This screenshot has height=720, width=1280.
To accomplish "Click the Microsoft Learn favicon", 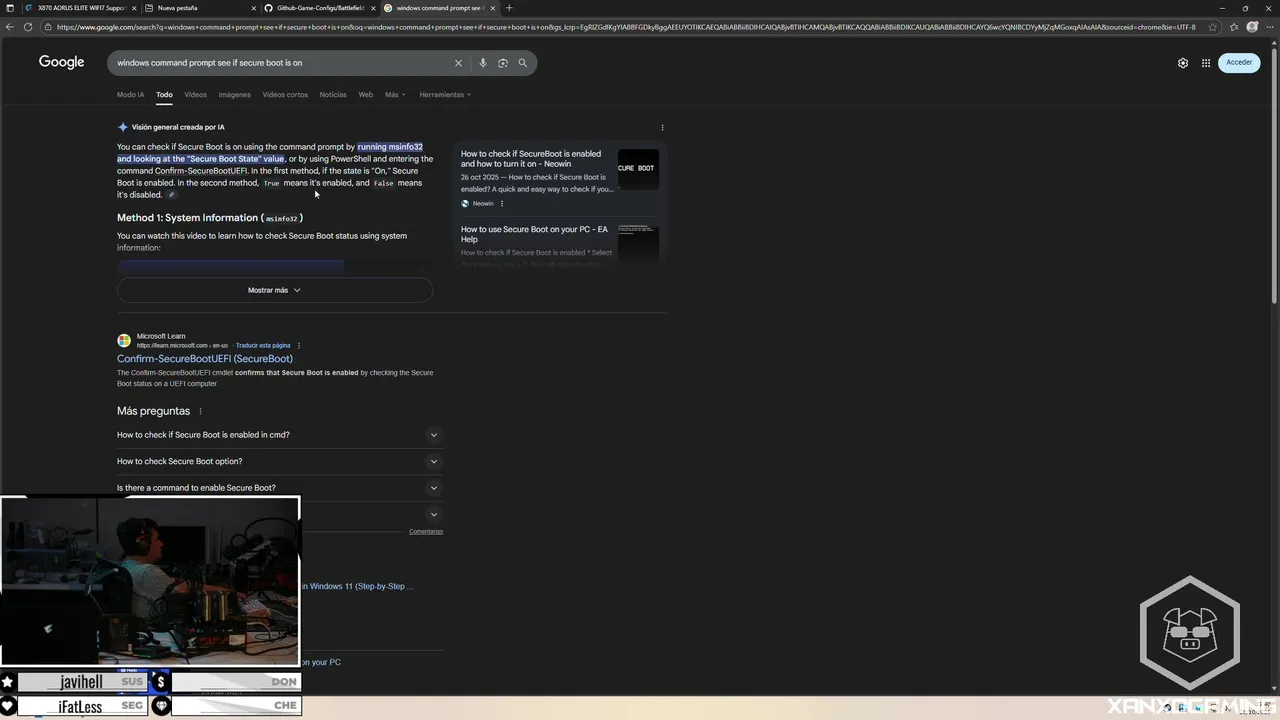I will pos(124,340).
